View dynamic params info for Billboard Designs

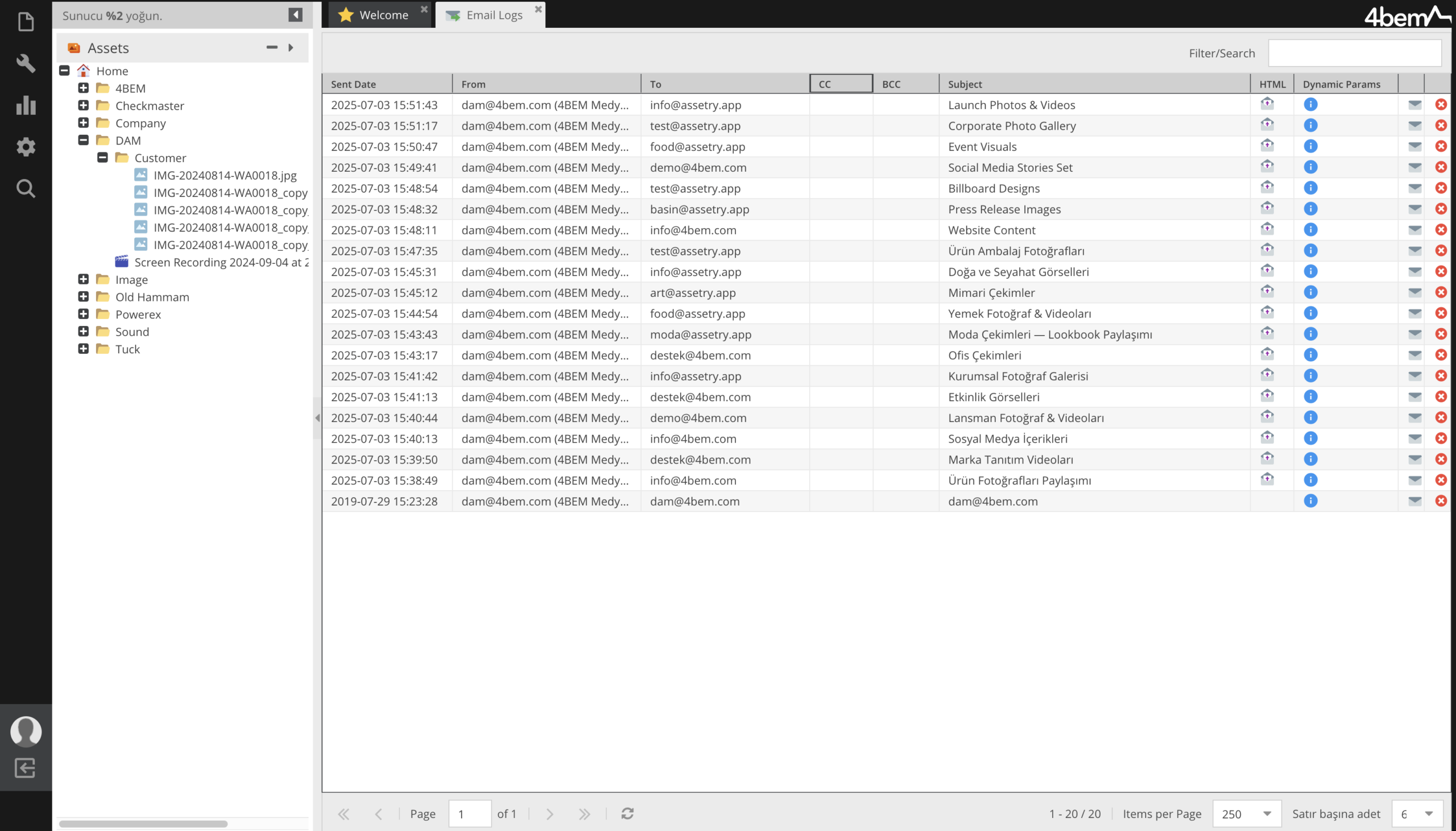(1310, 188)
